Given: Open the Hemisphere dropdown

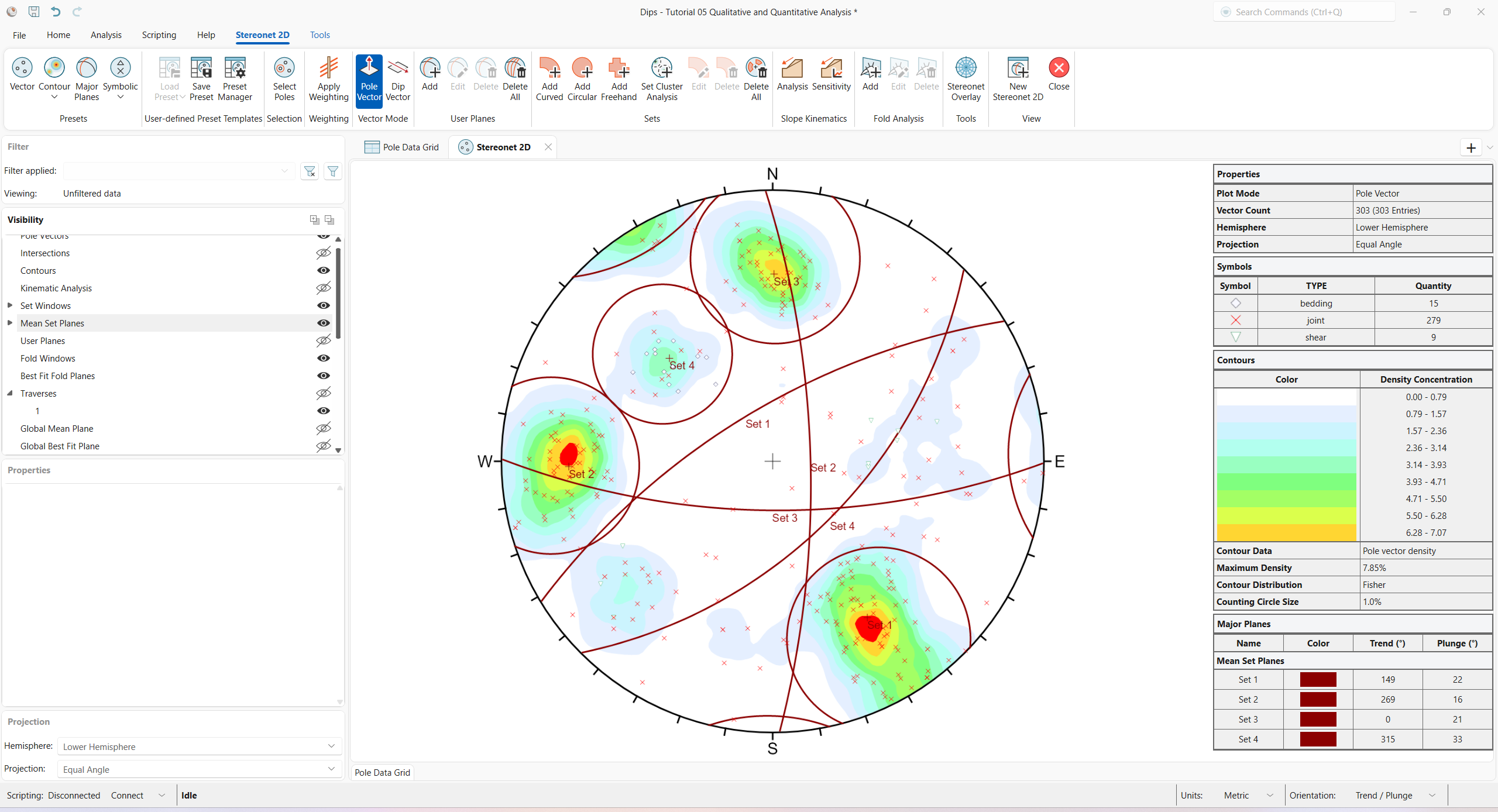Looking at the screenshot, I should 331,746.
